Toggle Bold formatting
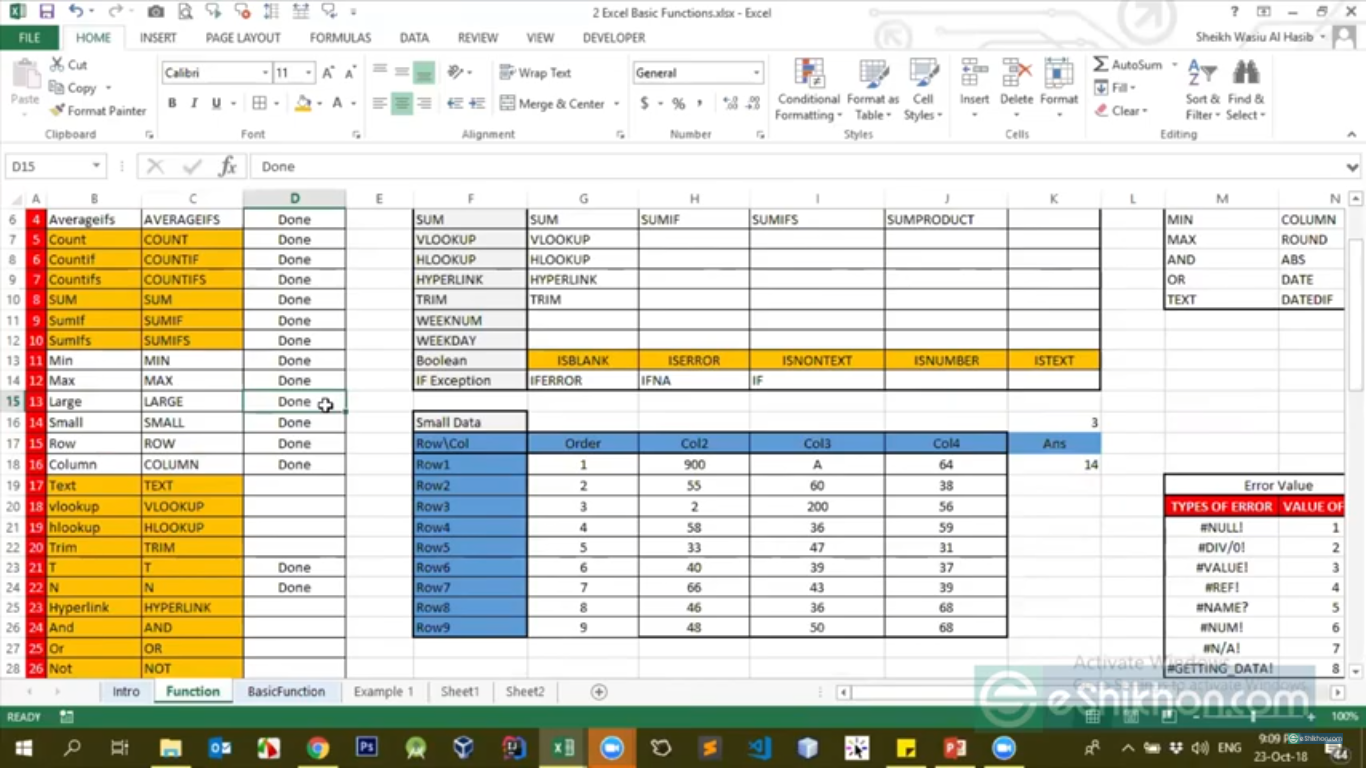 [172, 103]
